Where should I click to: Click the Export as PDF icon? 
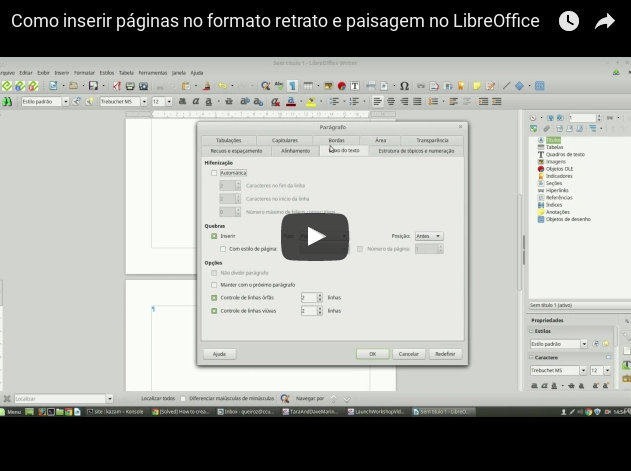(117, 86)
